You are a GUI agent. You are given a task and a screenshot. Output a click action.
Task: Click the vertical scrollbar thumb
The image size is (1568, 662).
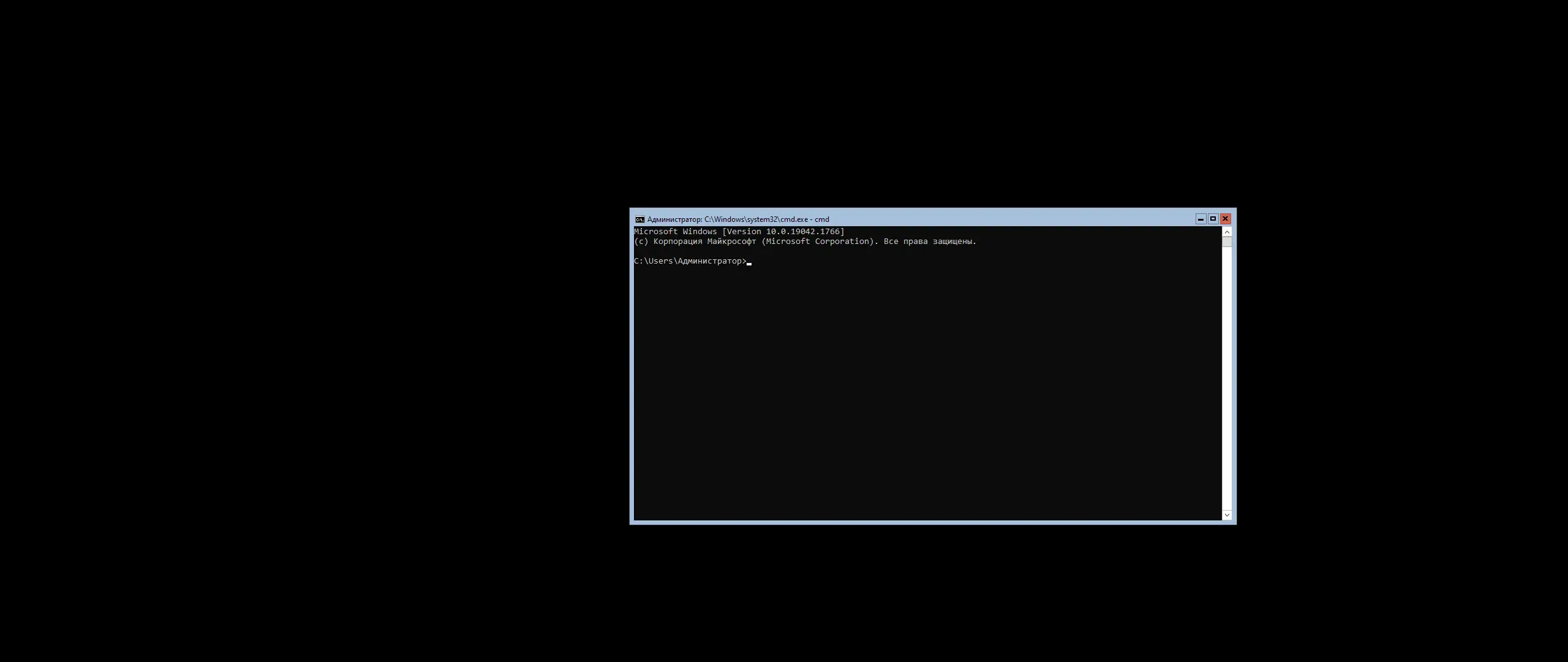[x=1227, y=242]
